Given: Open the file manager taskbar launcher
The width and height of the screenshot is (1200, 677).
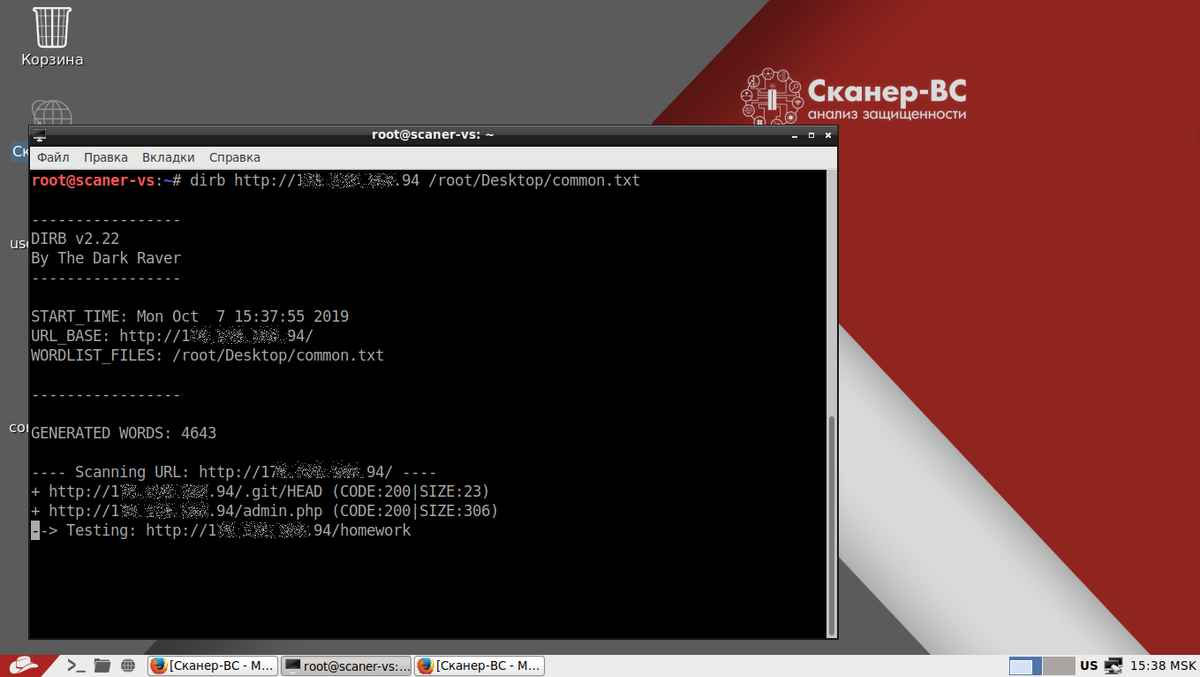Looking at the screenshot, I should [102, 665].
